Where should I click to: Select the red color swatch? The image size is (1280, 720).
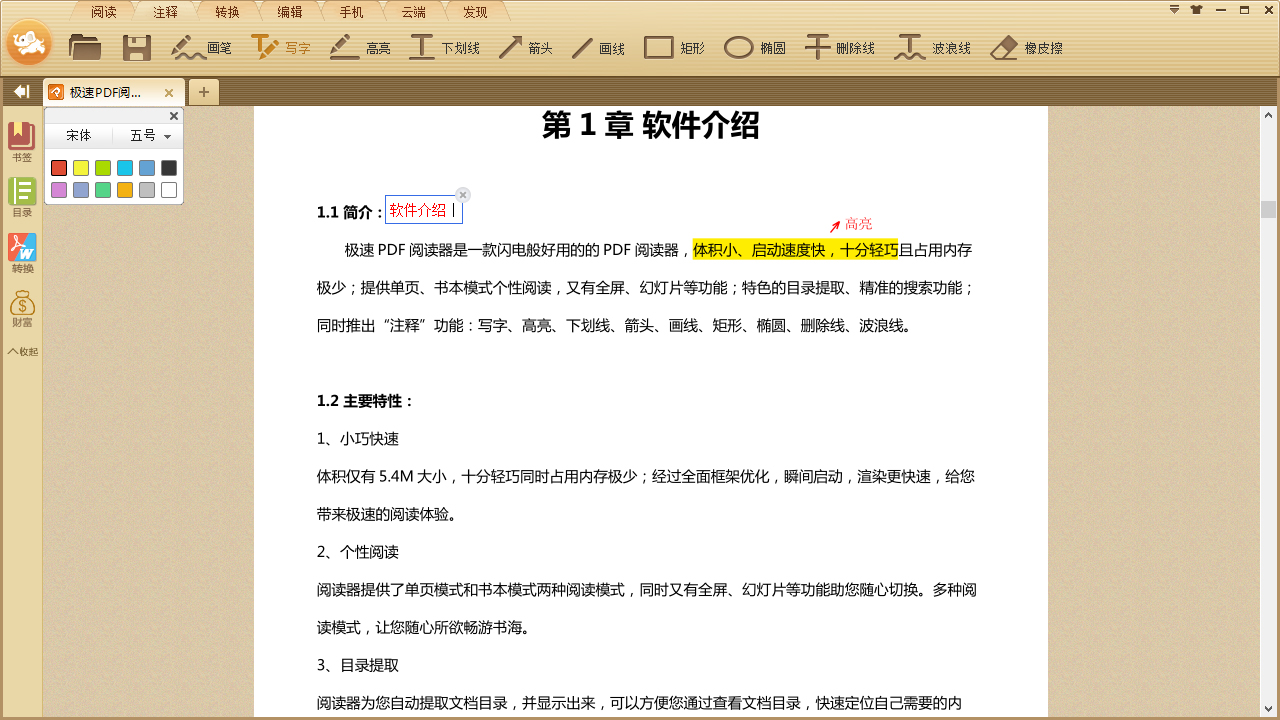click(x=58, y=167)
